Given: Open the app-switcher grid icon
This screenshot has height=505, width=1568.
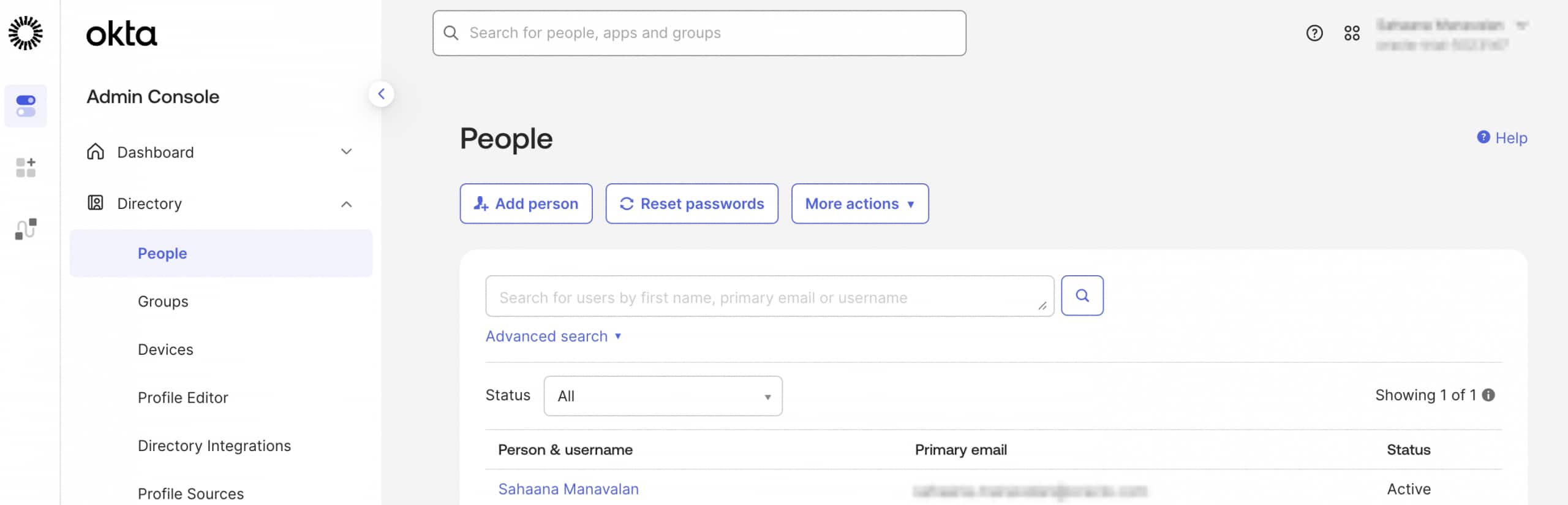Looking at the screenshot, I should point(1353,34).
